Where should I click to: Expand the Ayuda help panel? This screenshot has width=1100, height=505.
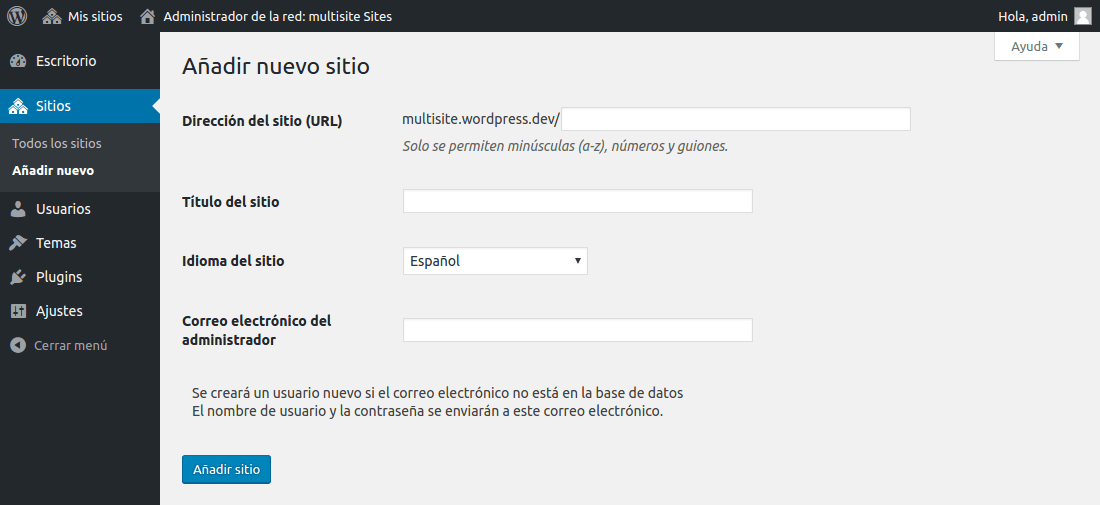tap(1036, 47)
